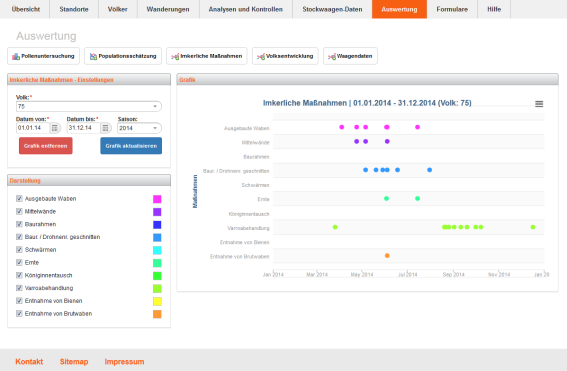Toggle Baur. / Drohnenr. geschnitten checkbox

(19, 237)
